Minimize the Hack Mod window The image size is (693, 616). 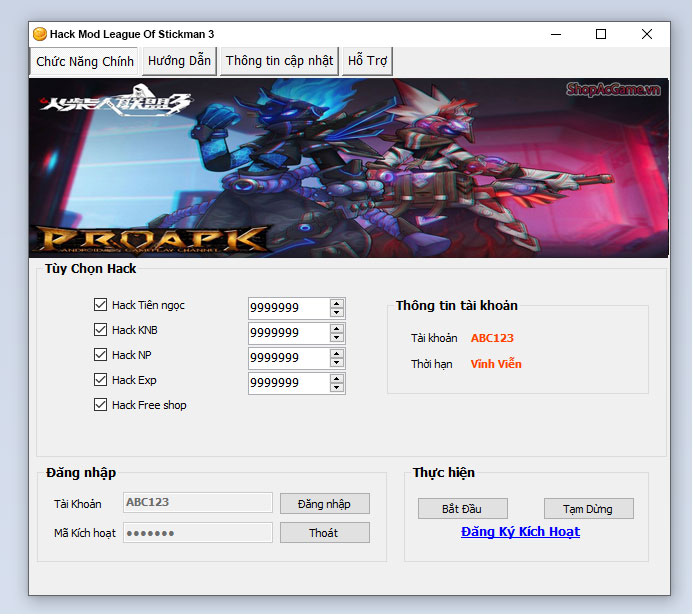(x=556, y=34)
